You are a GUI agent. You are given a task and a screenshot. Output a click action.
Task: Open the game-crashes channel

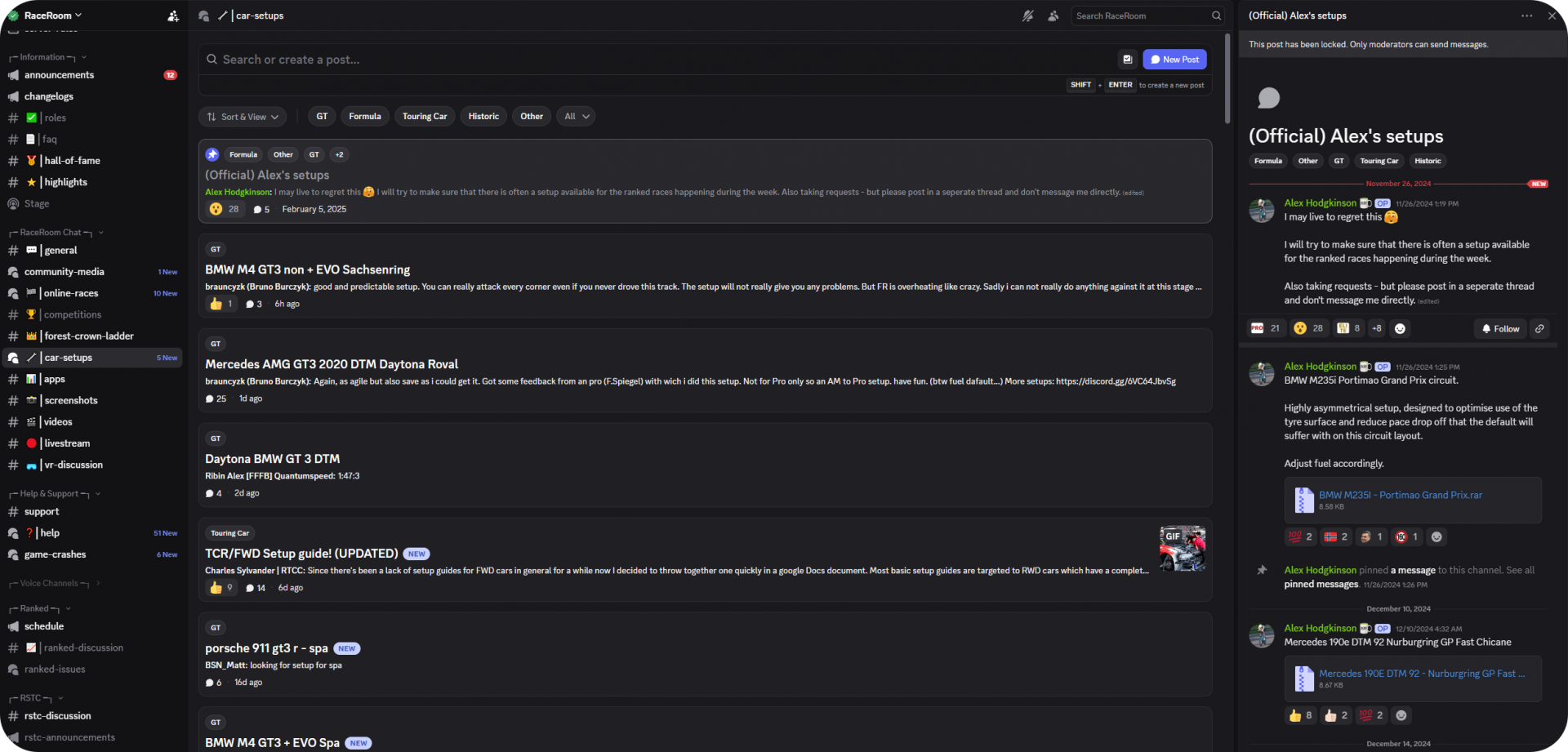click(93, 554)
